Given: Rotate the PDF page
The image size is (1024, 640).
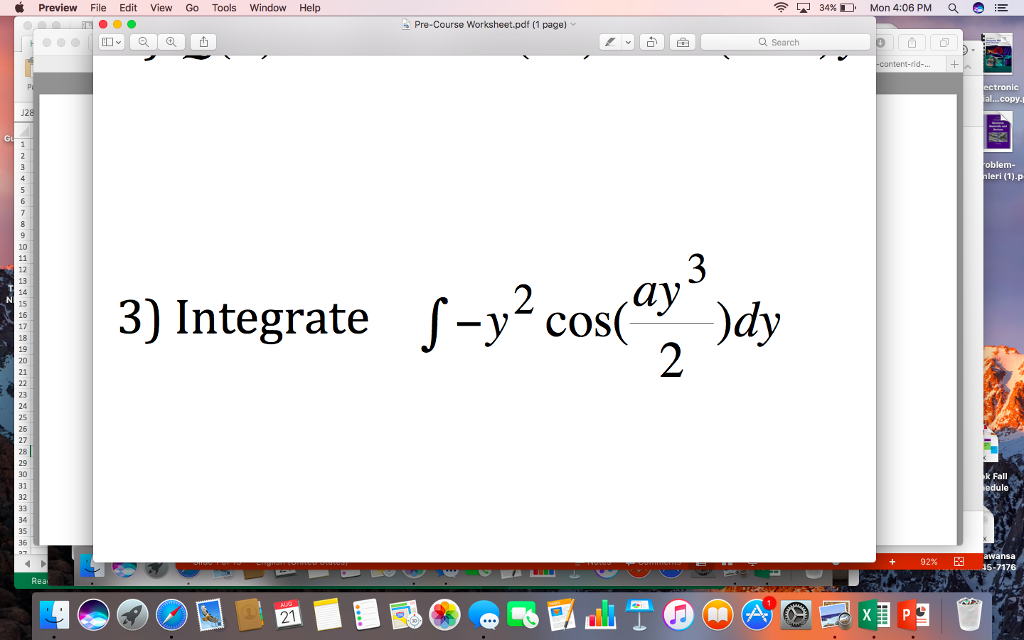Looking at the screenshot, I should [x=652, y=42].
